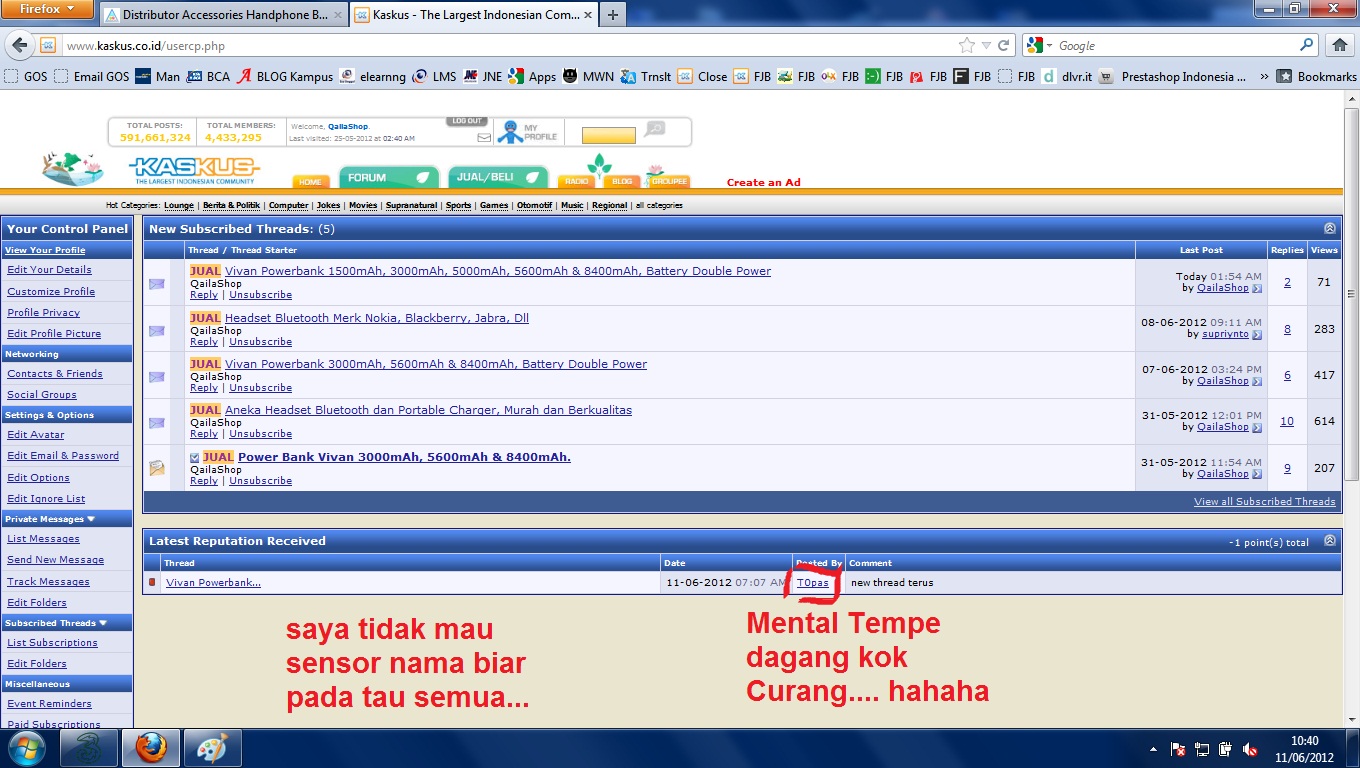Open the JUAL/BELI navigation tab
1360x768 pixels.
click(x=497, y=177)
